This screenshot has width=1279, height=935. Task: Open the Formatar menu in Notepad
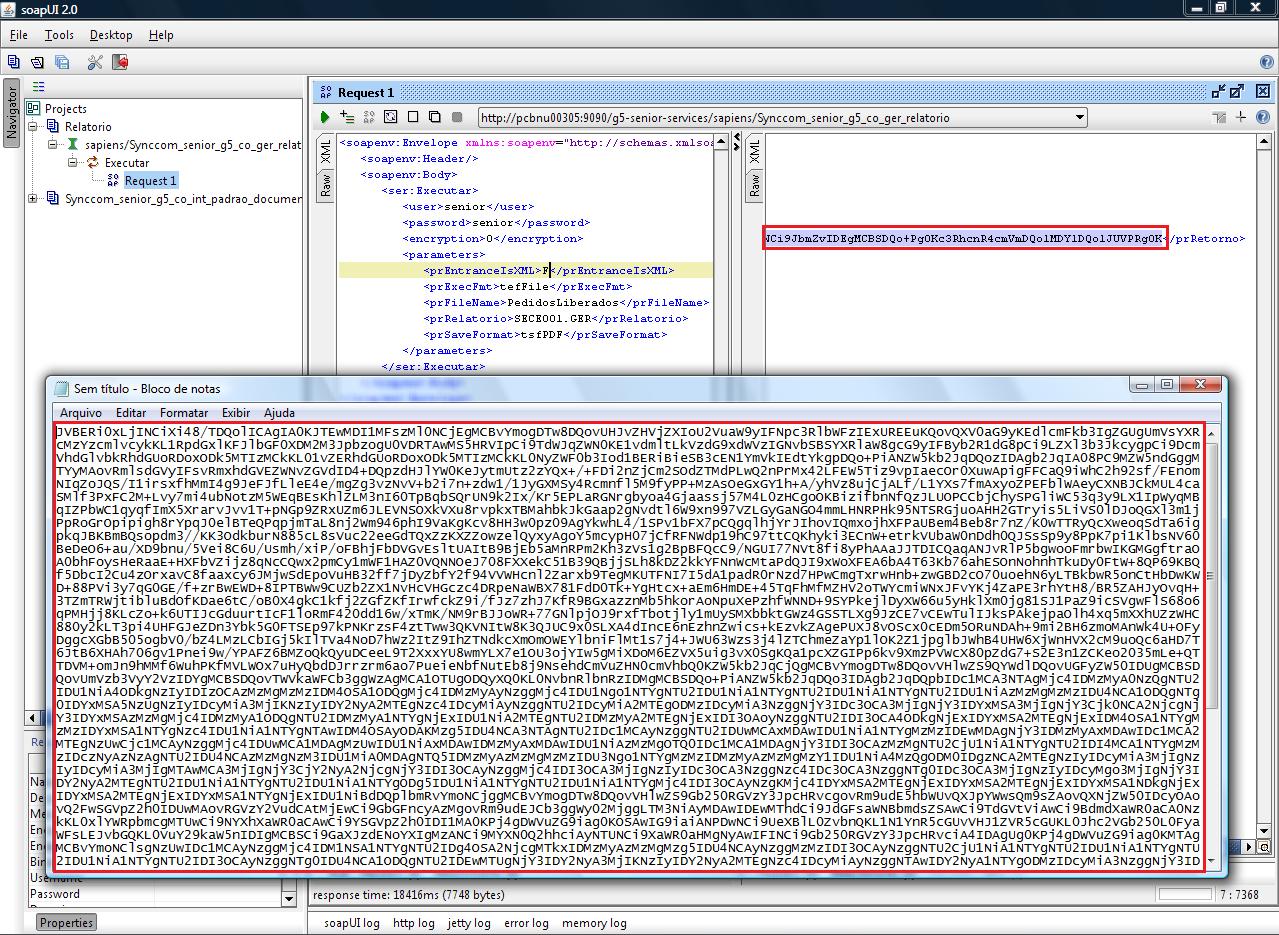click(x=184, y=413)
